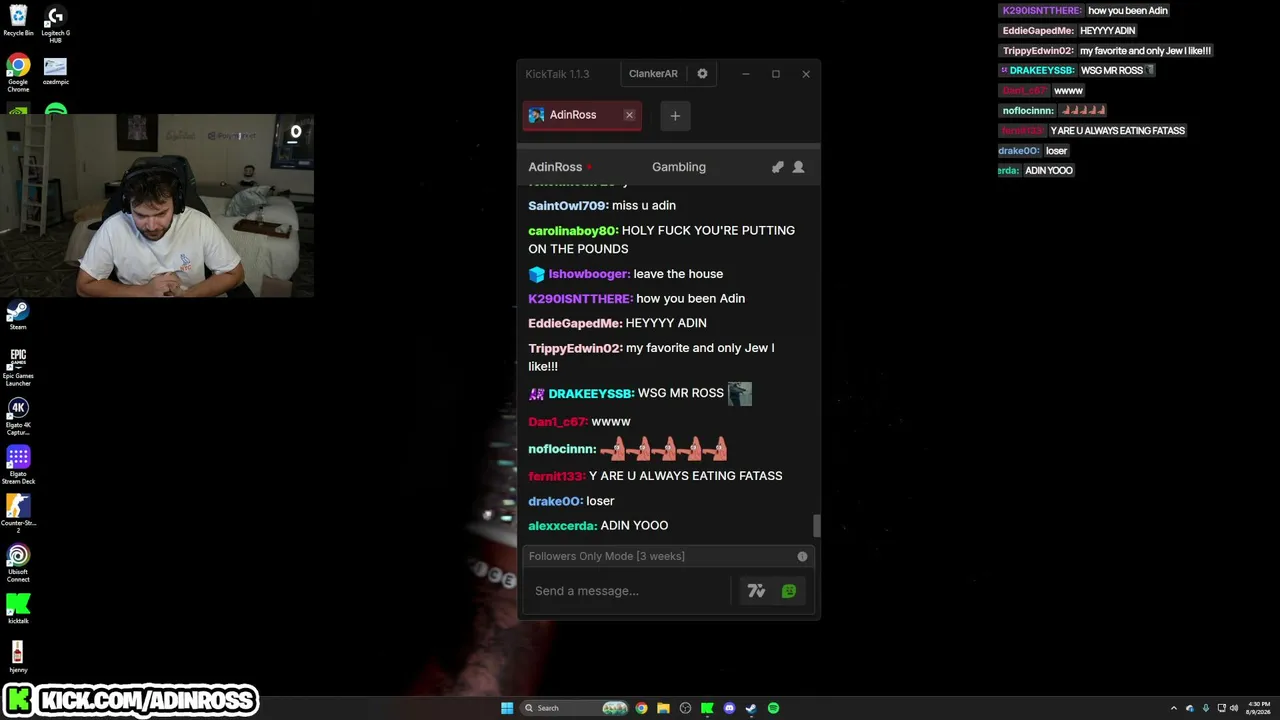Open the Windows Start menu
Viewport: 1280px width, 720px height.
click(507, 708)
